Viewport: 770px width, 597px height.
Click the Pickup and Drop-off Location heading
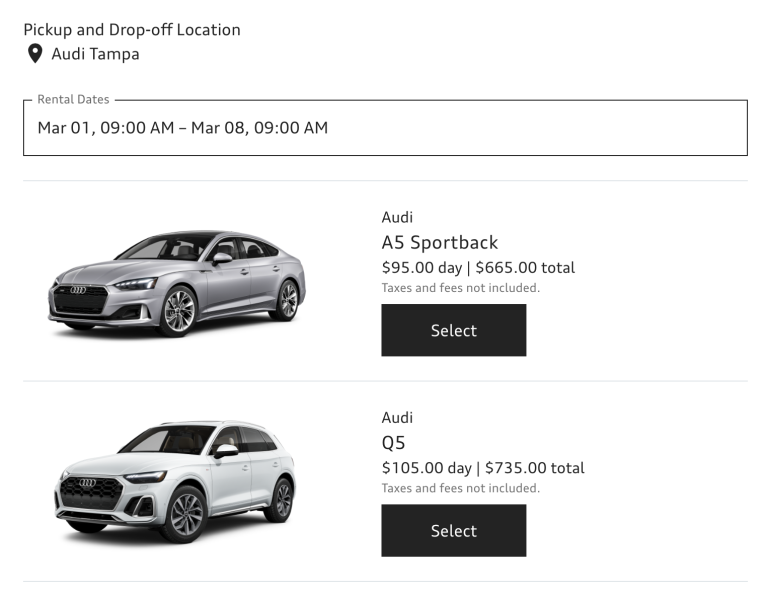(132, 30)
